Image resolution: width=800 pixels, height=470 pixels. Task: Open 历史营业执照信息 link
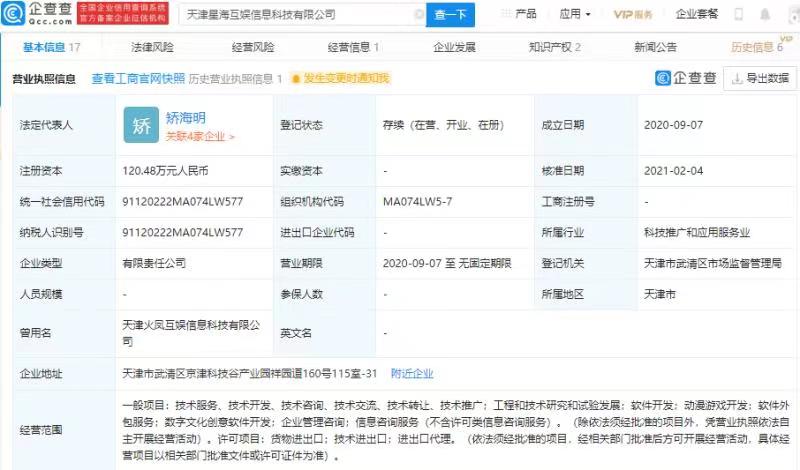[235, 79]
